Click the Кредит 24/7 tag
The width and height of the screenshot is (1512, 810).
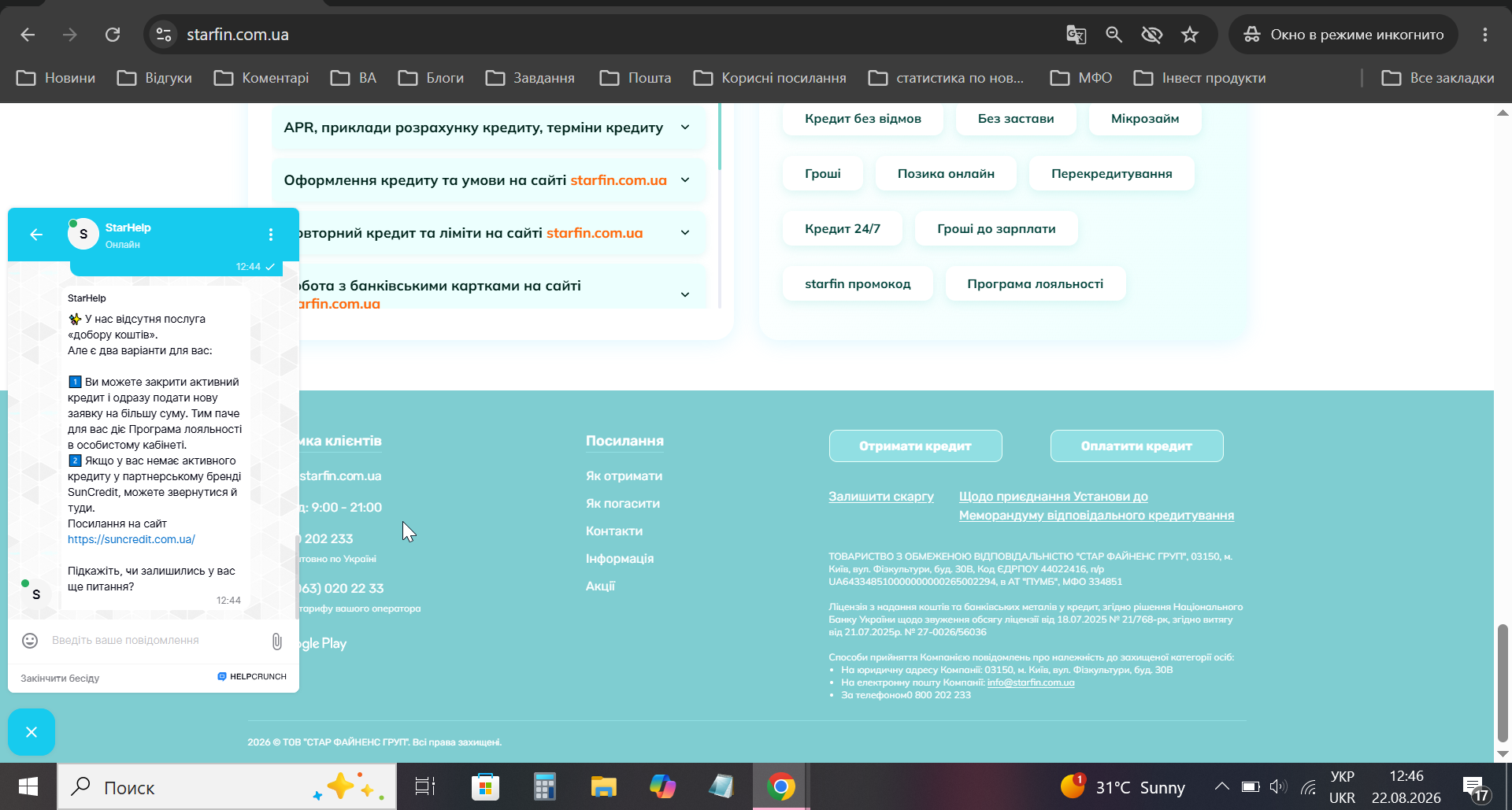point(843,229)
